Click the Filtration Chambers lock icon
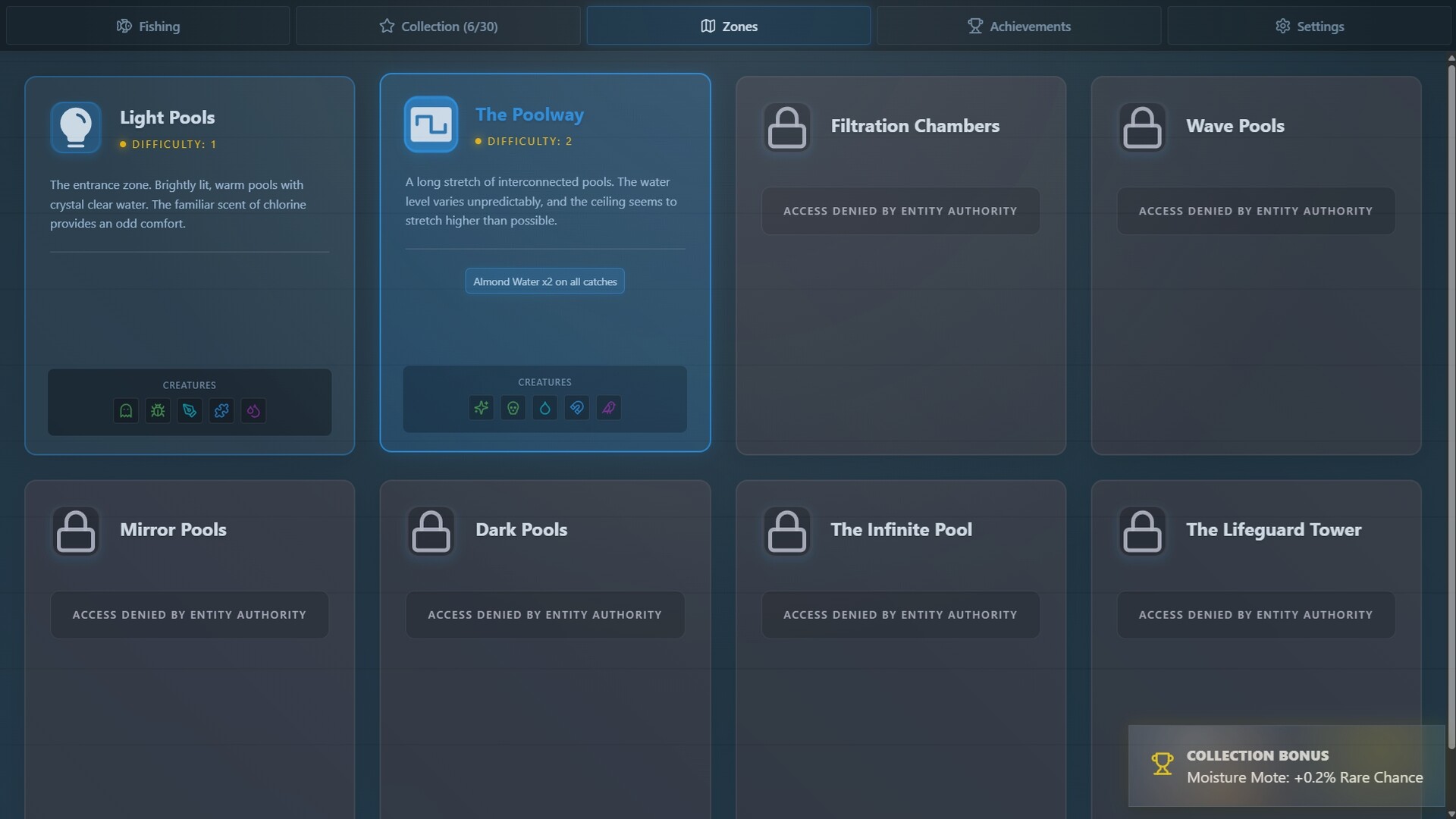This screenshot has height=819, width=1456. [786, 127]
